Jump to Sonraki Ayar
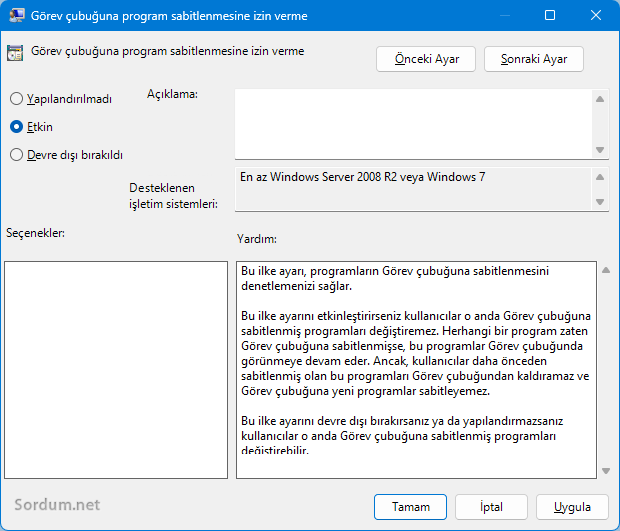Image resolution: width=620 pixels, height=531 pixels. (534, 59)
